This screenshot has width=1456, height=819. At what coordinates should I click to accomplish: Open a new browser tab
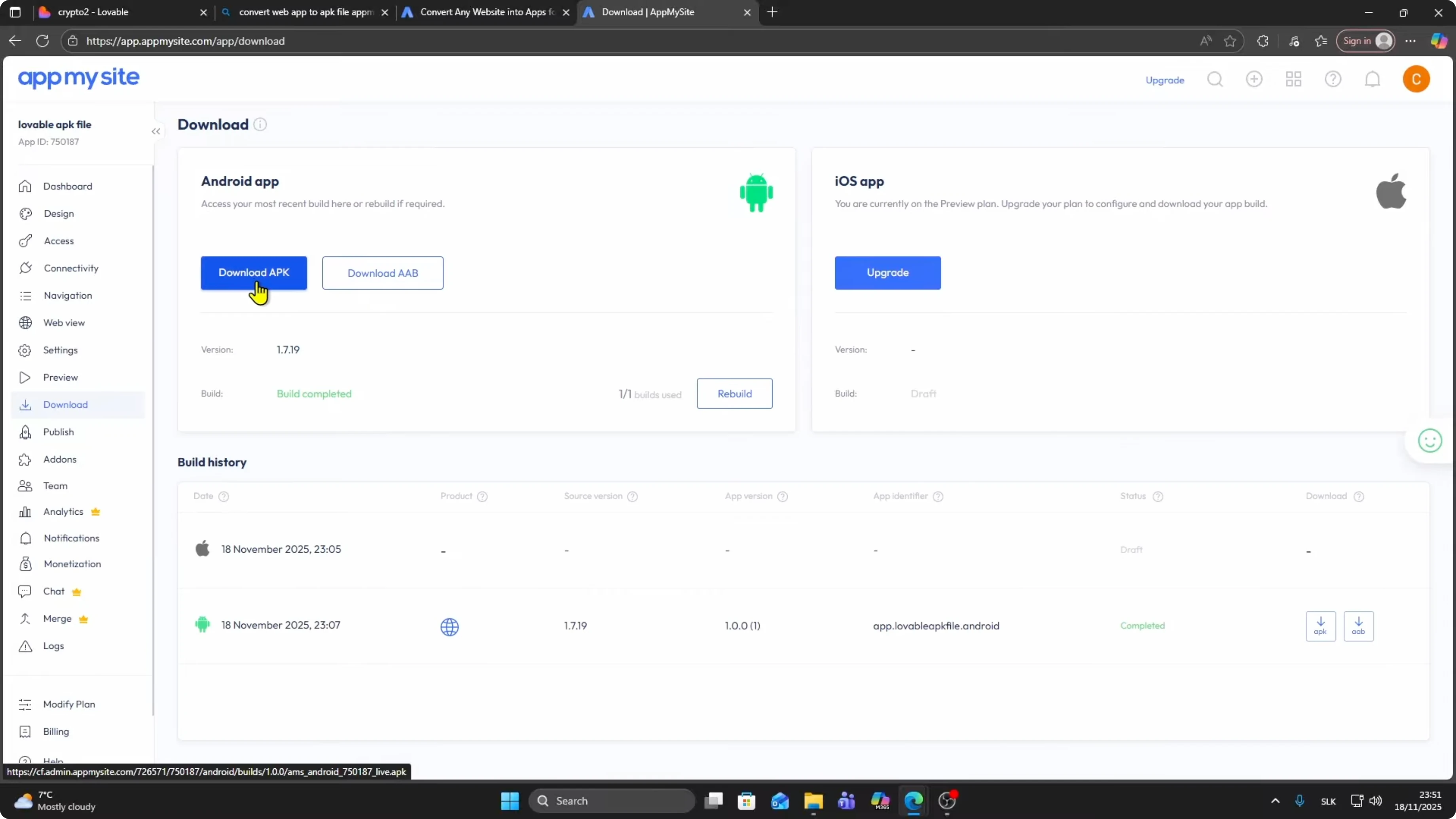tap(772, 12)
